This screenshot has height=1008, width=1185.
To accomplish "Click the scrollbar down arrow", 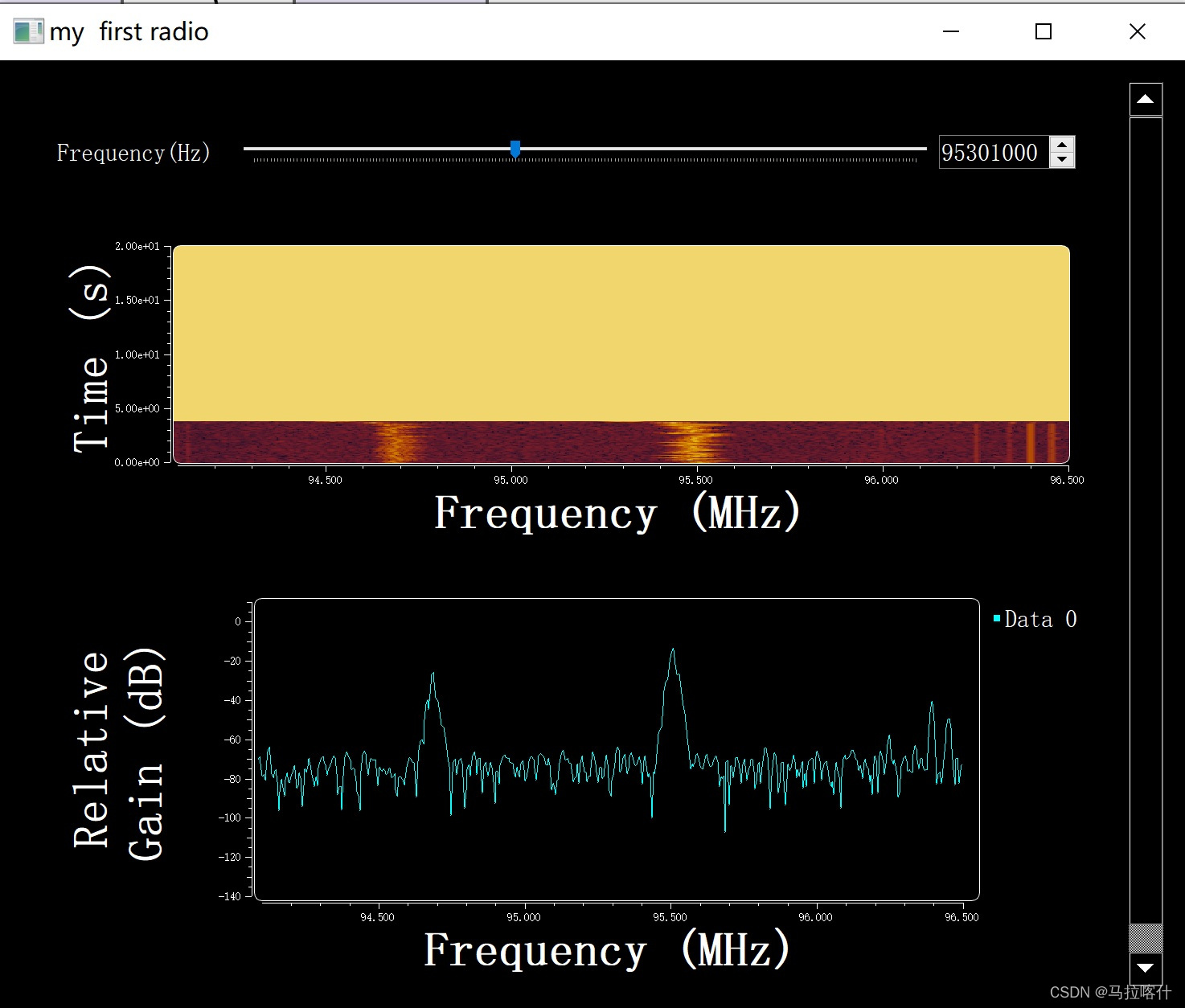I will click(x=1145, y=969).
